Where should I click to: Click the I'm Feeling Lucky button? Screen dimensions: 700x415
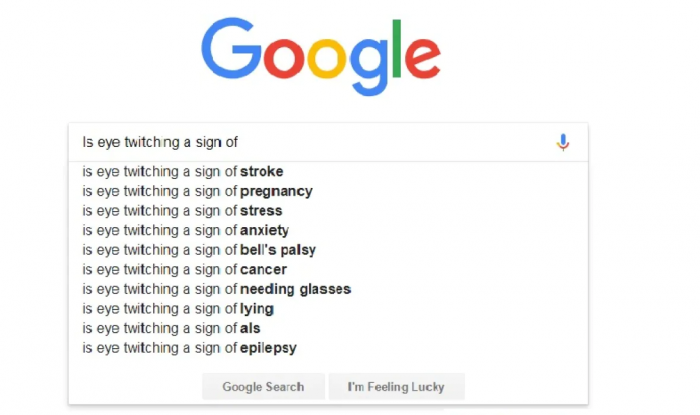click(x=395, y=387)
